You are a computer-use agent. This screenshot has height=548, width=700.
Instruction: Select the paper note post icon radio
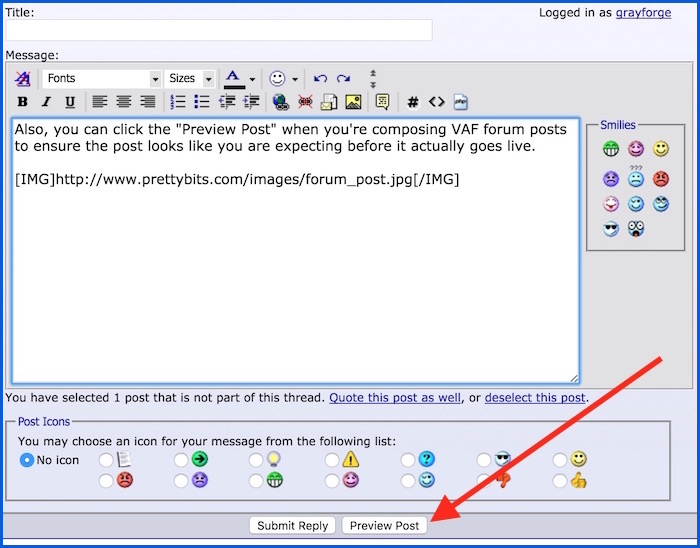(106, 460)
